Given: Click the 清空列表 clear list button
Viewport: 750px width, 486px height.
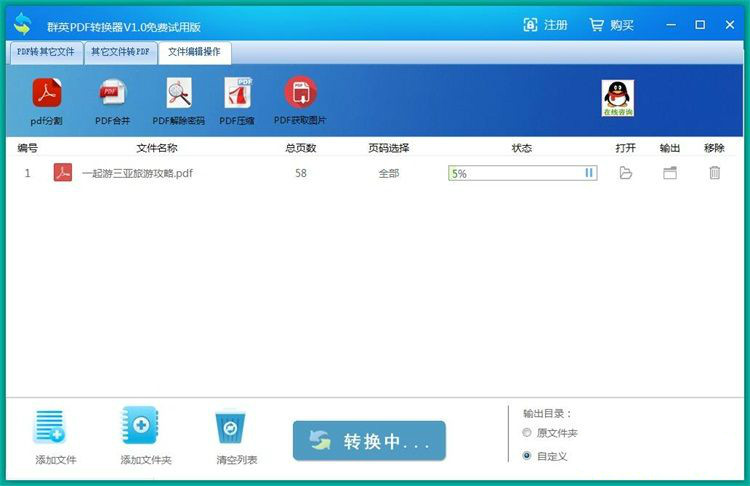Looking at the screenshot, I should coord(236,438).
